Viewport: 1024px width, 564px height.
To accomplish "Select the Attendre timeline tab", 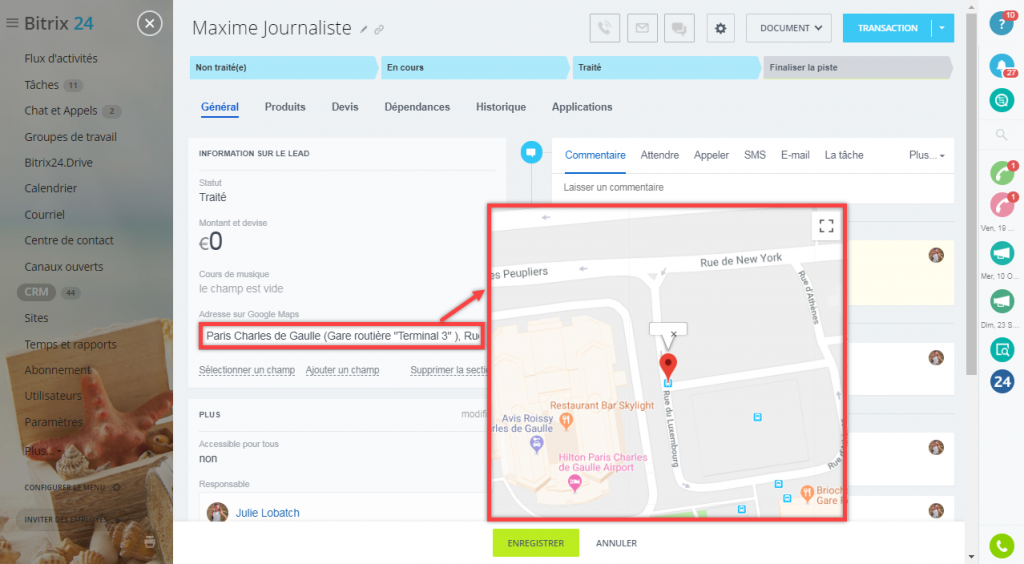I will pos(660,155).
